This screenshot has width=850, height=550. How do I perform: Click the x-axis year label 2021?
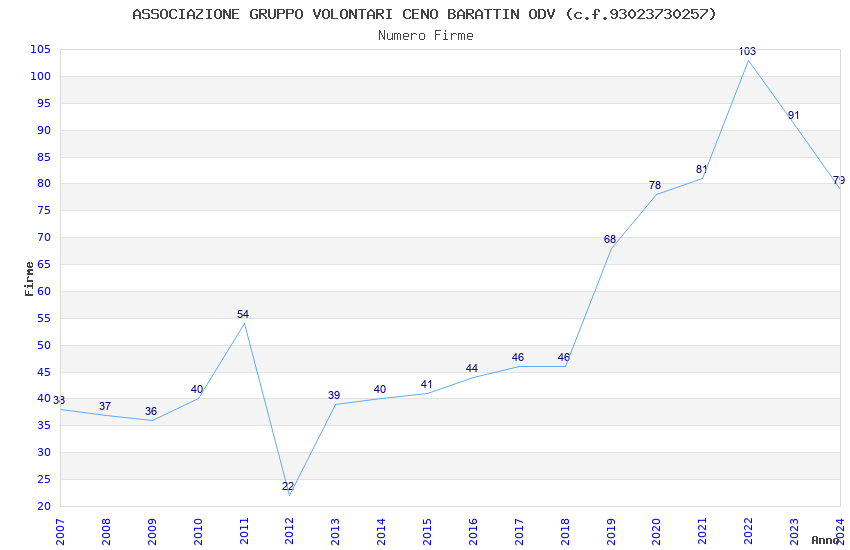coord(703,532)
